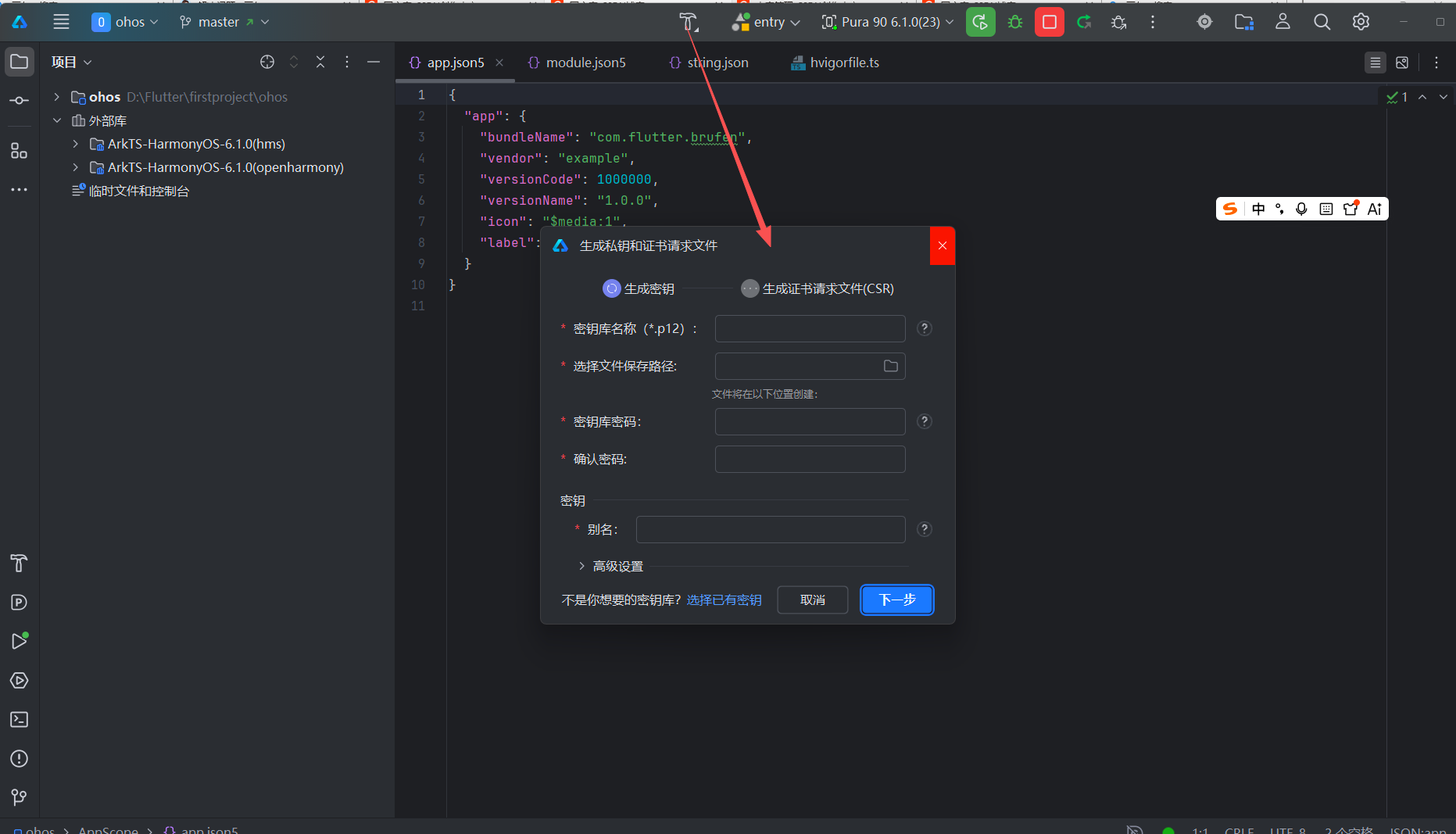Expand ArkTS-HarmonyOS-6.1.0(hms) node

(75, 144)
